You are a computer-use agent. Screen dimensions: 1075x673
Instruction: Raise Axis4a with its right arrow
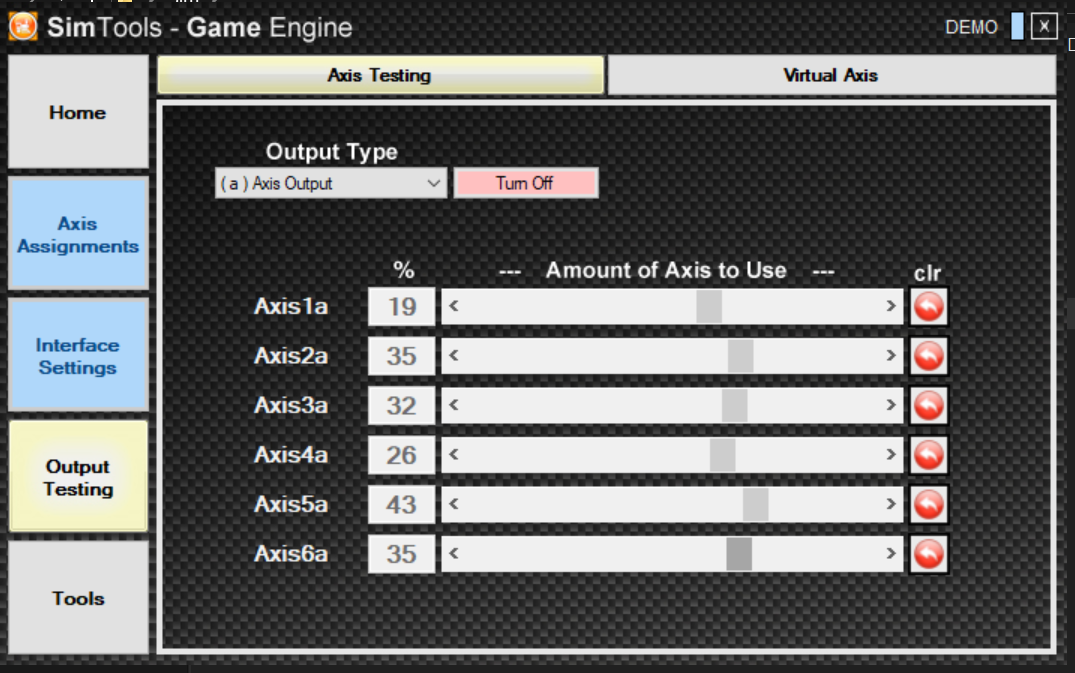coord(891,455)
